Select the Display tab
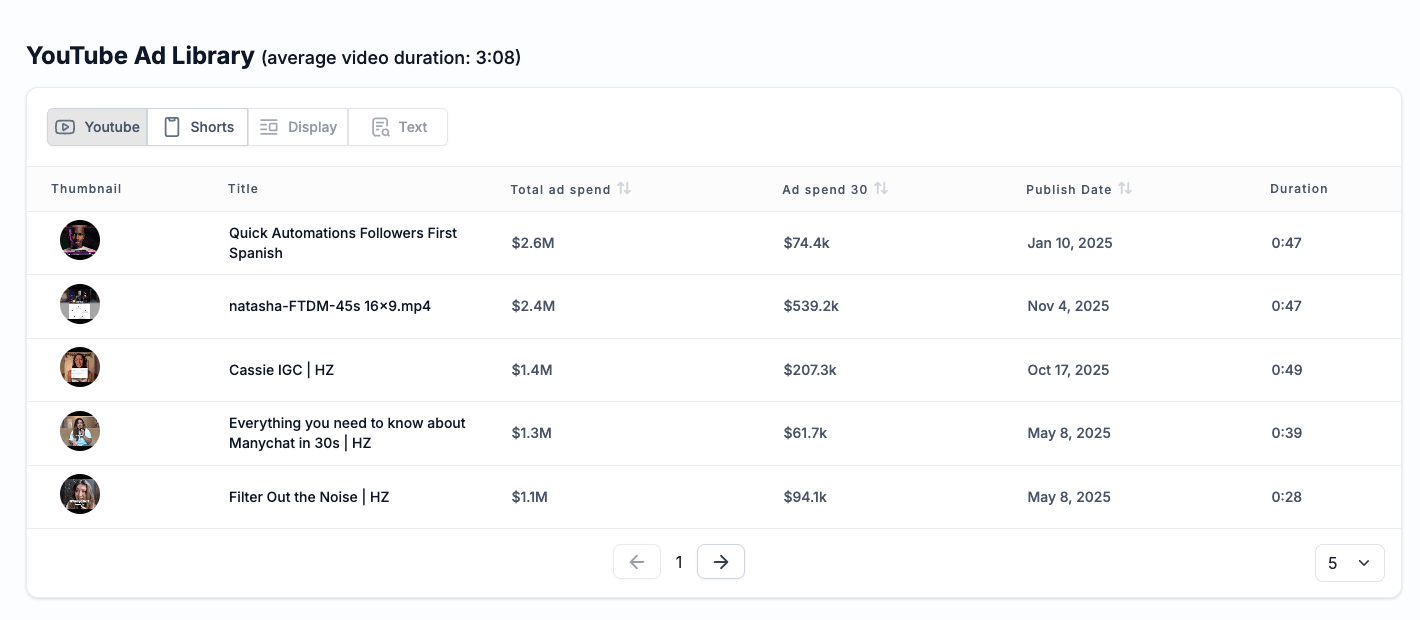Image resolution: width=1420 pixels, height=620 pixels. coord(298,127)
